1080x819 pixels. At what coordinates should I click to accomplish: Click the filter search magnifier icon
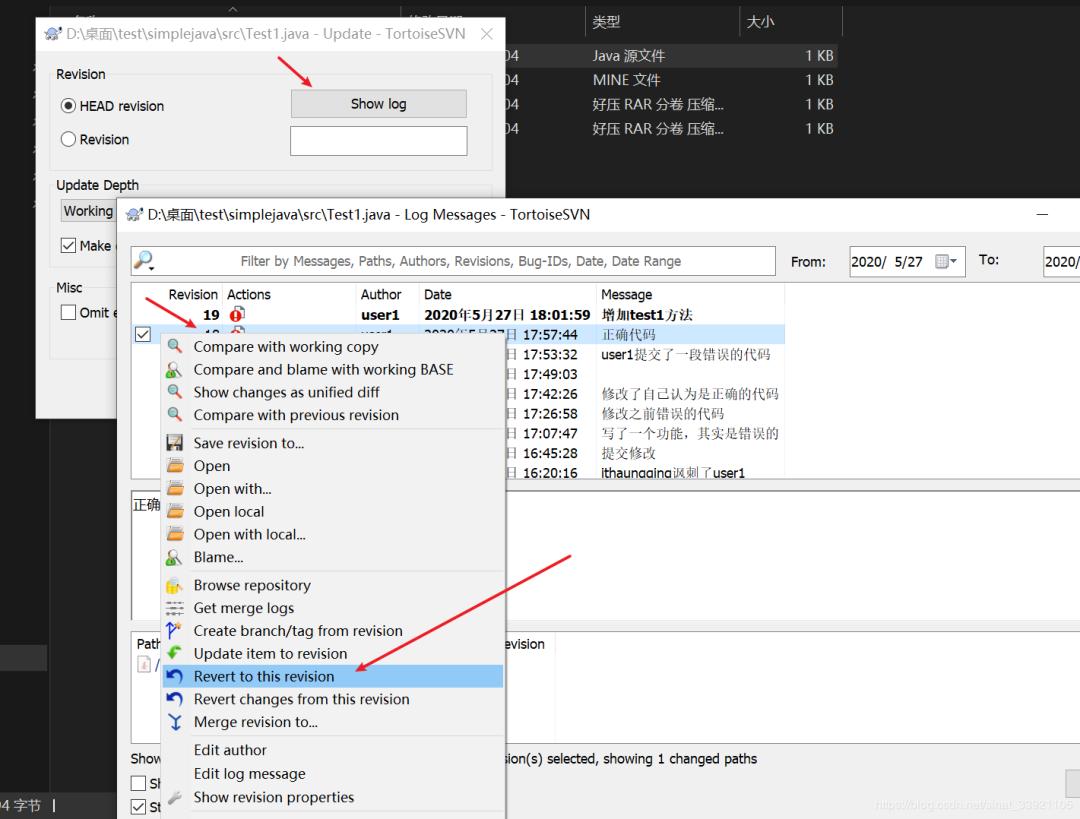coord(145,261)
